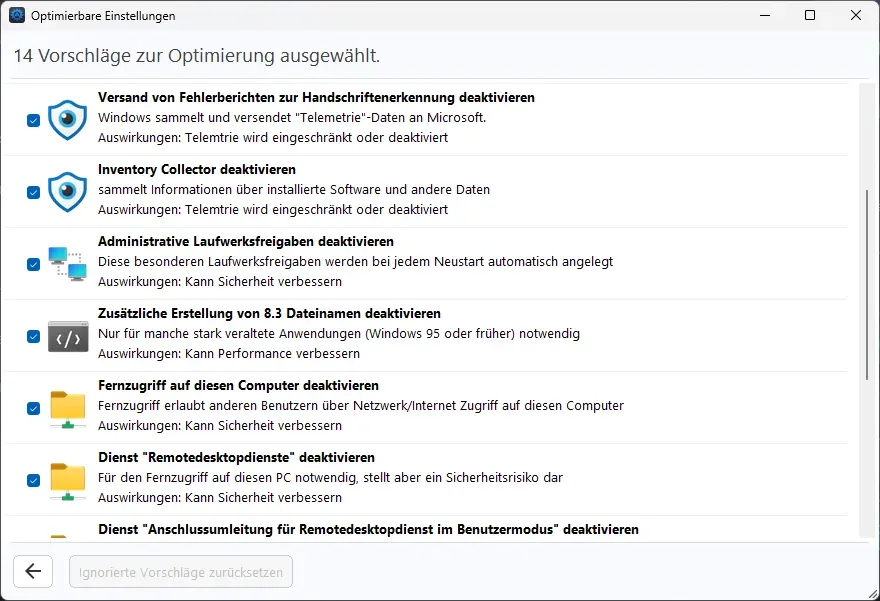Click the shield eye icon beside Inventory Collector
The width and height of the screenshot is (880, 601).
tap(67, 191)
